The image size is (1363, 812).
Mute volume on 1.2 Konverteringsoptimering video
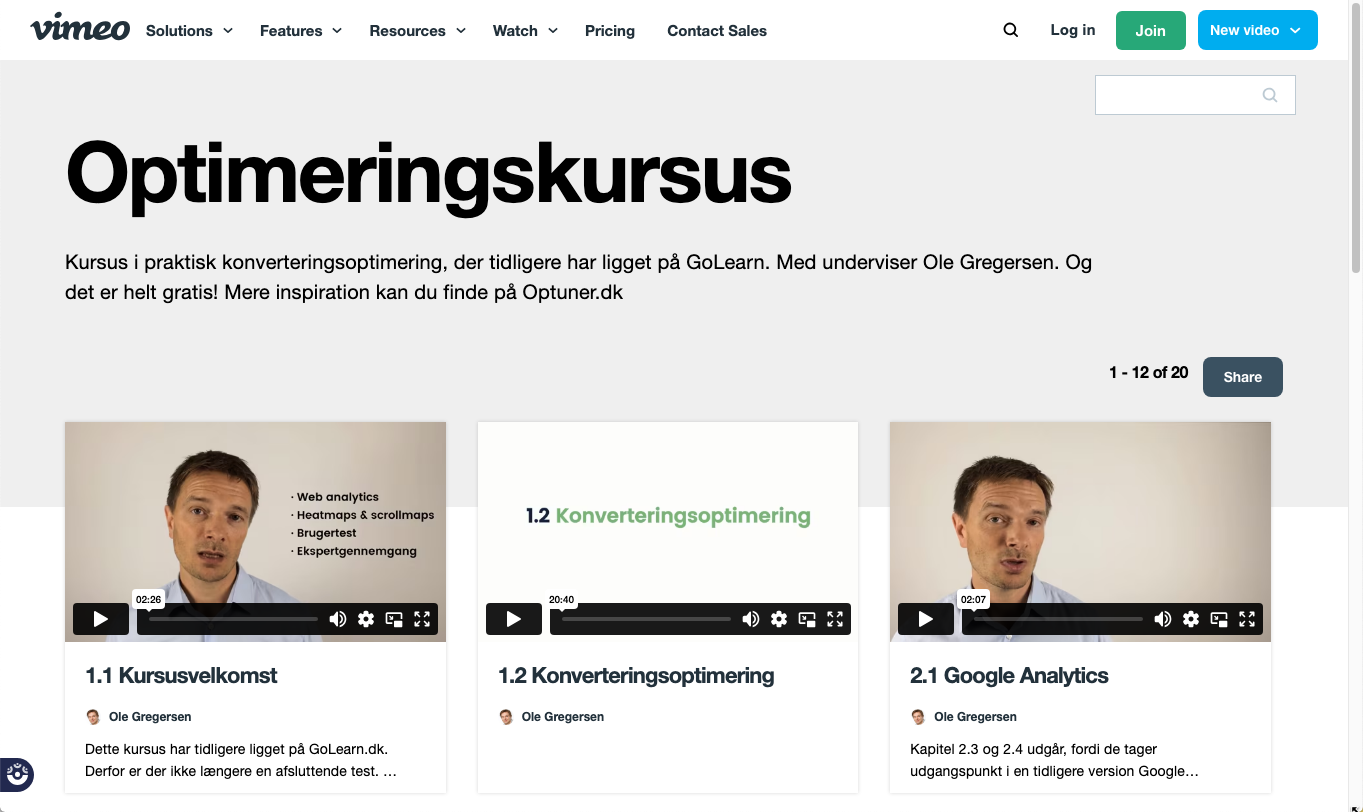click(x=751, y=619)
